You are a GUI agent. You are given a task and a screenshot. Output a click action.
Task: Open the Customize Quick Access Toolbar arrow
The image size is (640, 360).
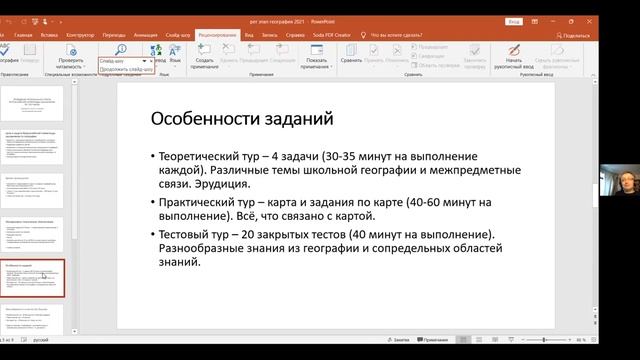[61, 22]
